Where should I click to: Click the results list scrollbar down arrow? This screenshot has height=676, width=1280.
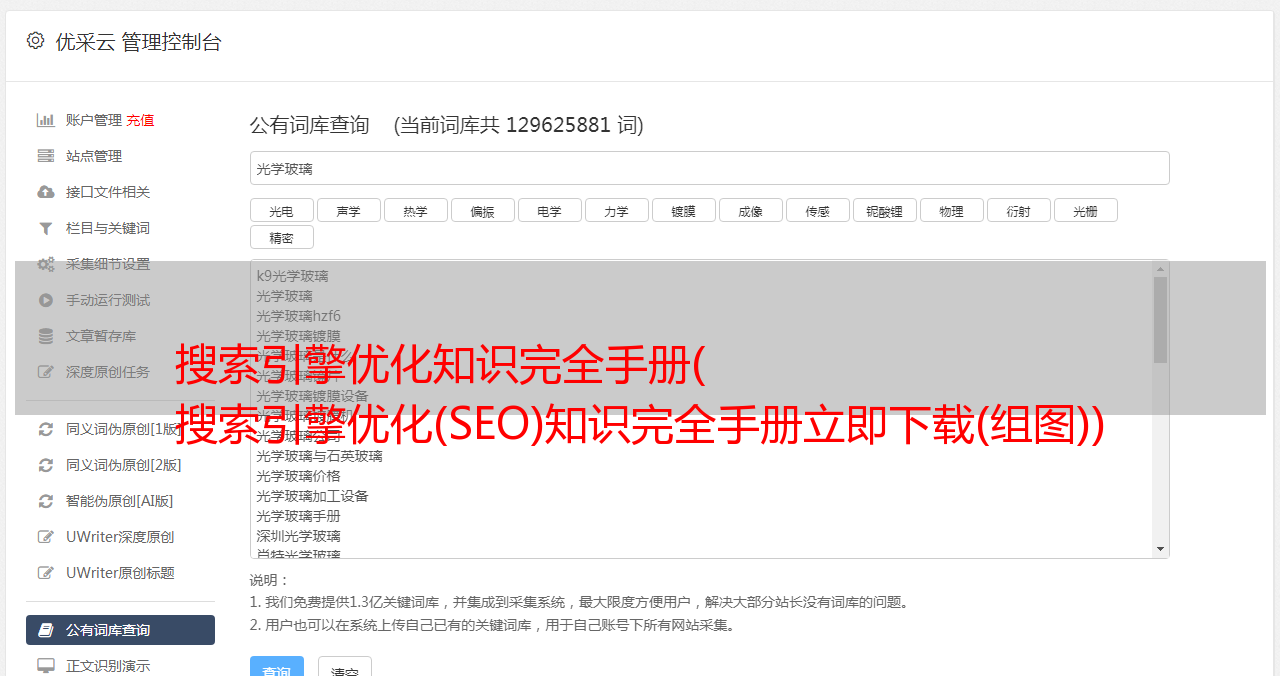pyautogui.click(x=1161, y=549)
